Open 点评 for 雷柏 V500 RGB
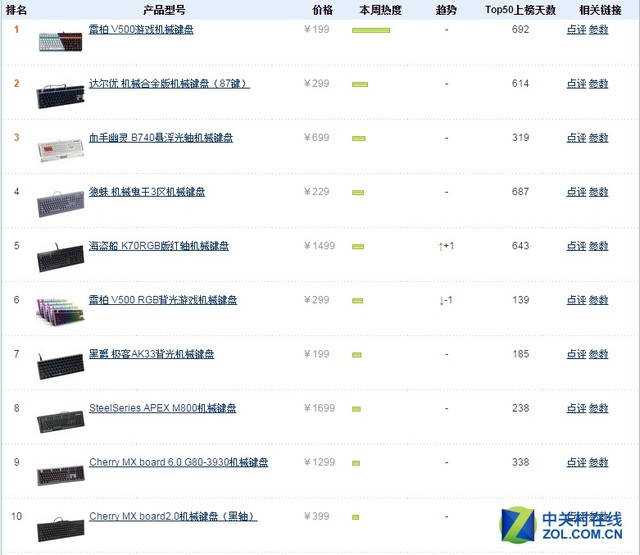The image size is (640, 555). 576,300
